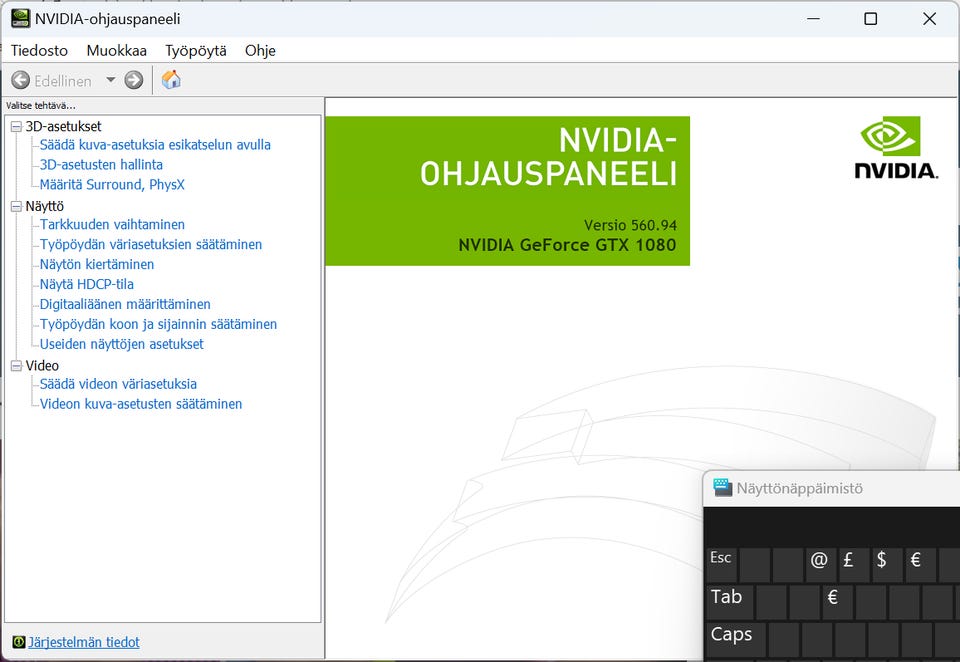Click the forward arrow in toolbar

pos(133,80)
